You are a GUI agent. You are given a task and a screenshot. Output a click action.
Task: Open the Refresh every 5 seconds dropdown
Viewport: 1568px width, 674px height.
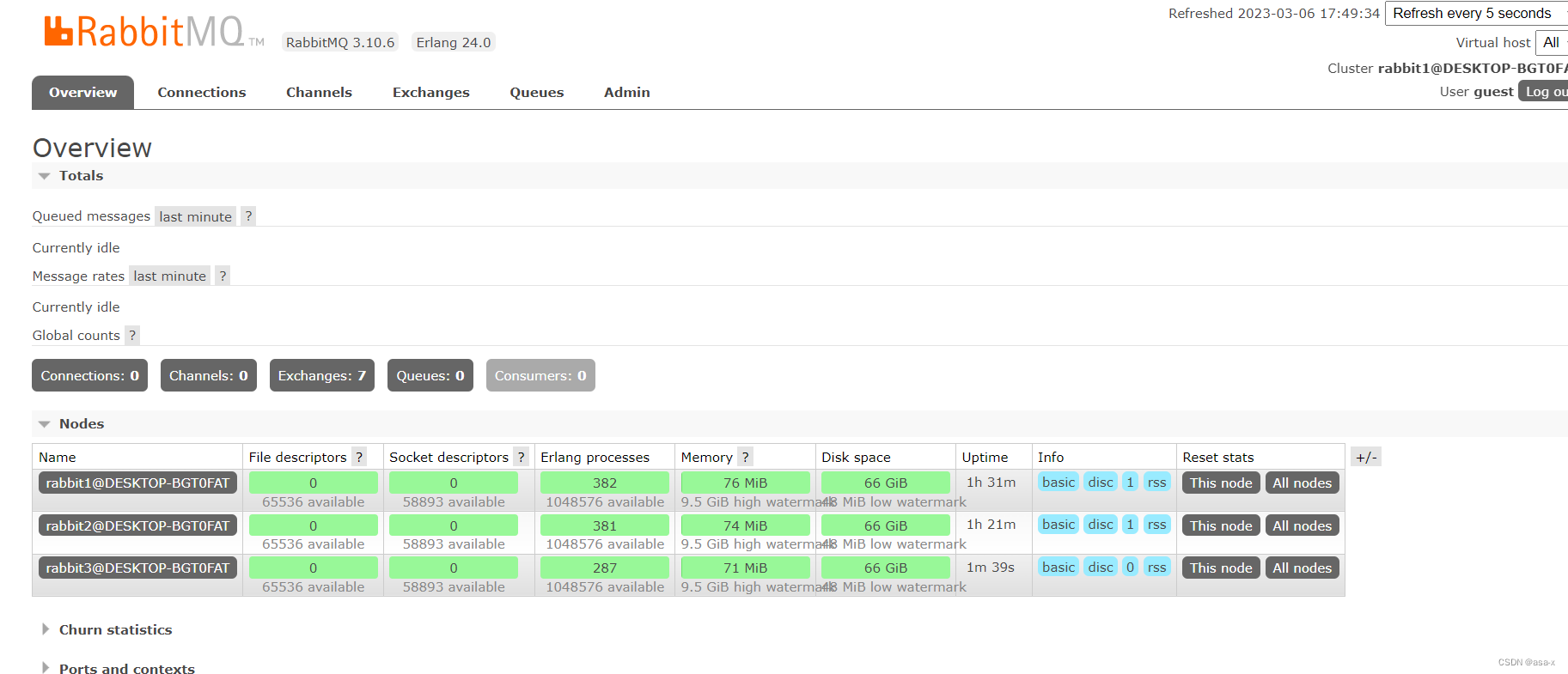point(1476,13)
